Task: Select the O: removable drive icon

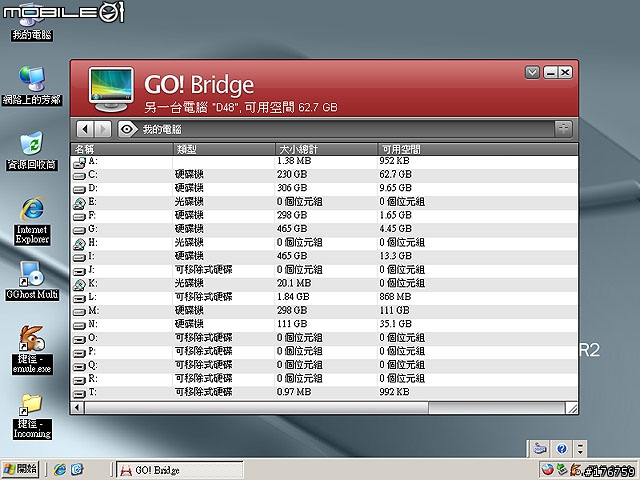Action: 79,339
